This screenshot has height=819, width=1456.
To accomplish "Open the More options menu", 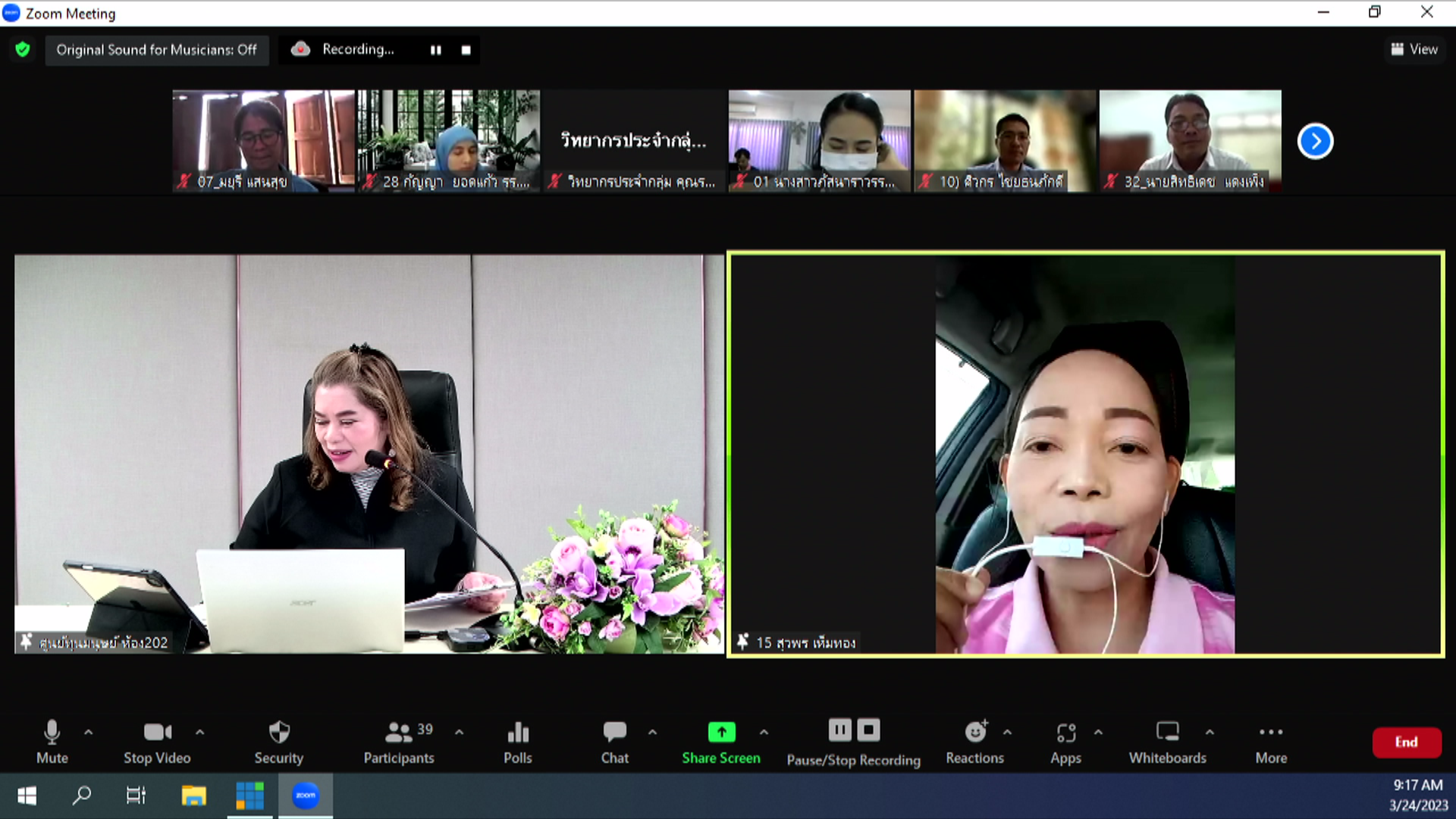I will (1271, 742).
